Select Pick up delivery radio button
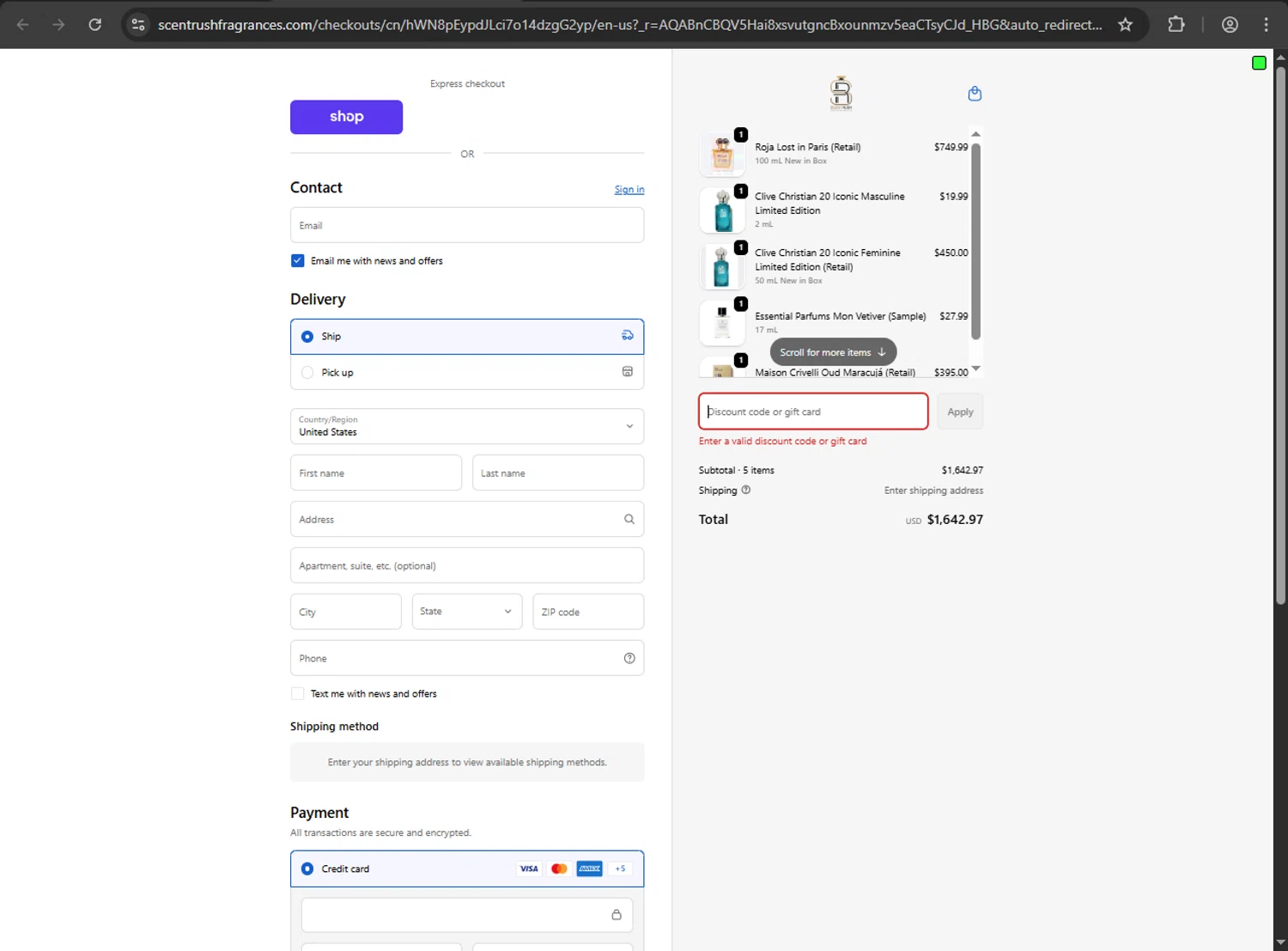Image resolution: width=1288 pixels, height=951 pixels. click(x=307, y=373)
